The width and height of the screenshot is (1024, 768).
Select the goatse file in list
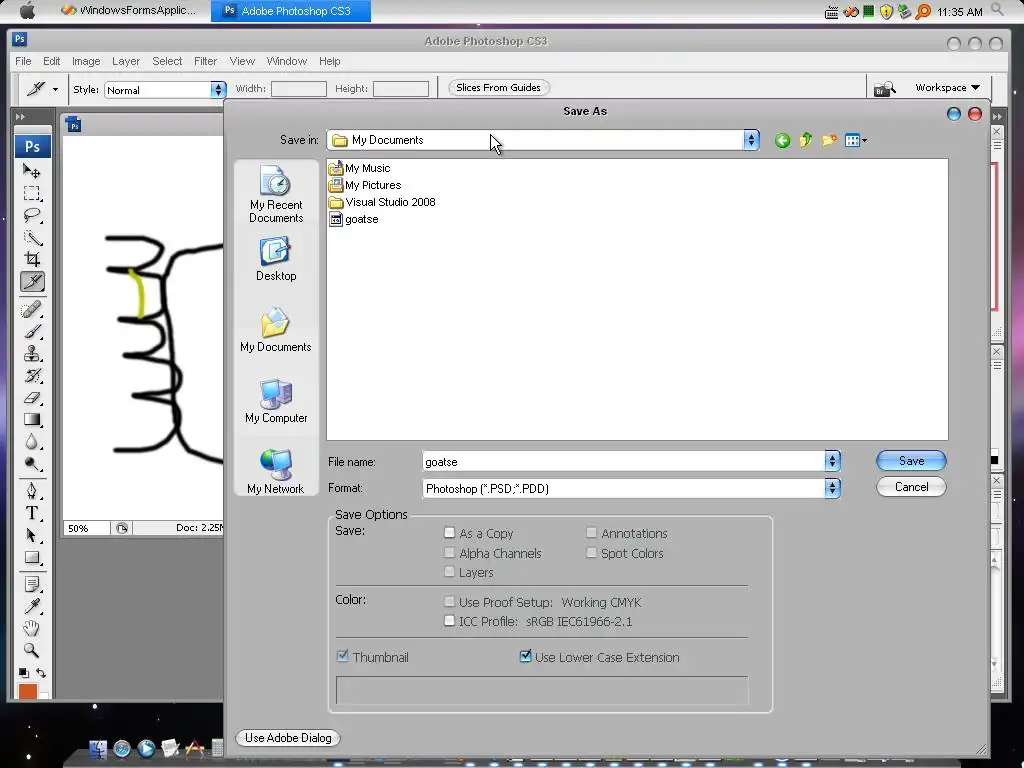355,219
